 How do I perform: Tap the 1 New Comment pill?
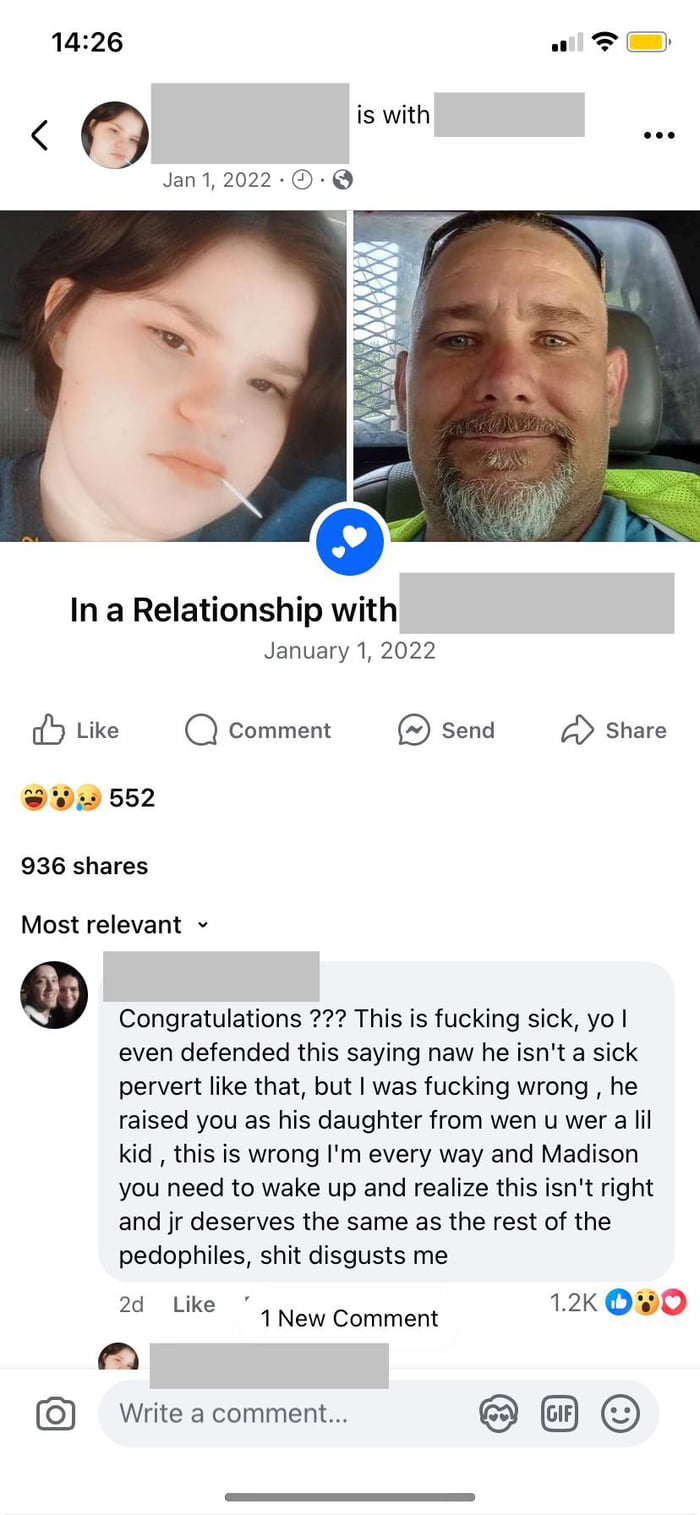tap(349, 1319)
